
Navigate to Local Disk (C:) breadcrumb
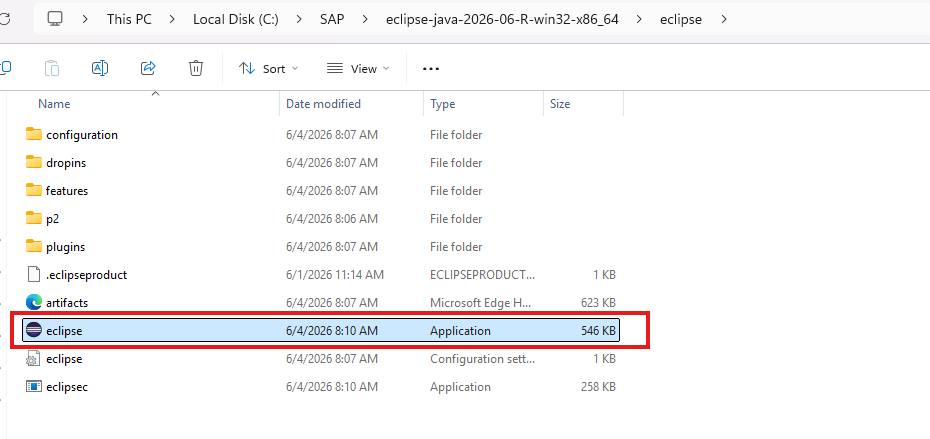235,19
